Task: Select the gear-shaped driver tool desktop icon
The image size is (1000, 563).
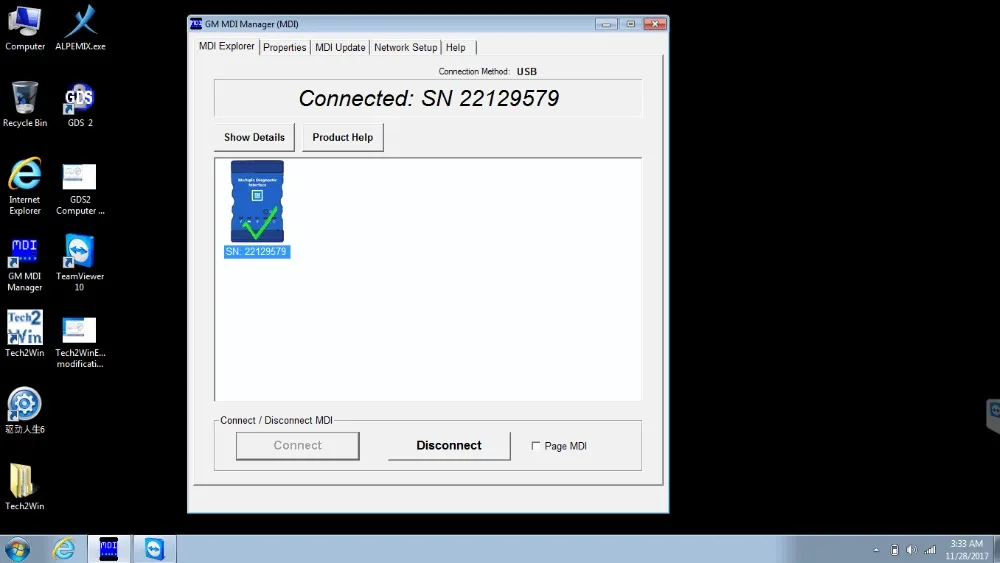Action: coord(24,410)
